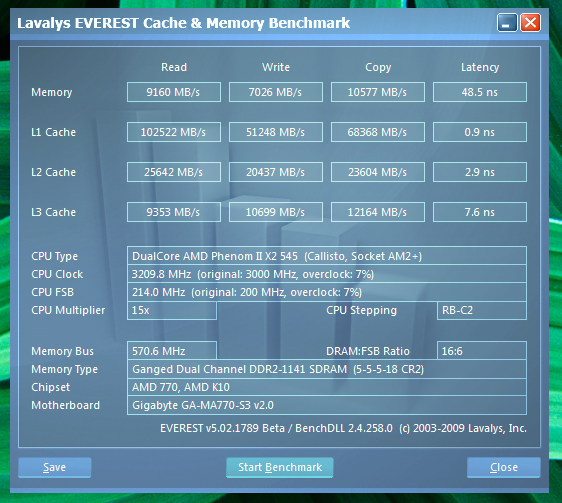This screenshot has height=503, width=562.
Task: Select the CPU Multiplier 15x field
Action: point(172,310)
